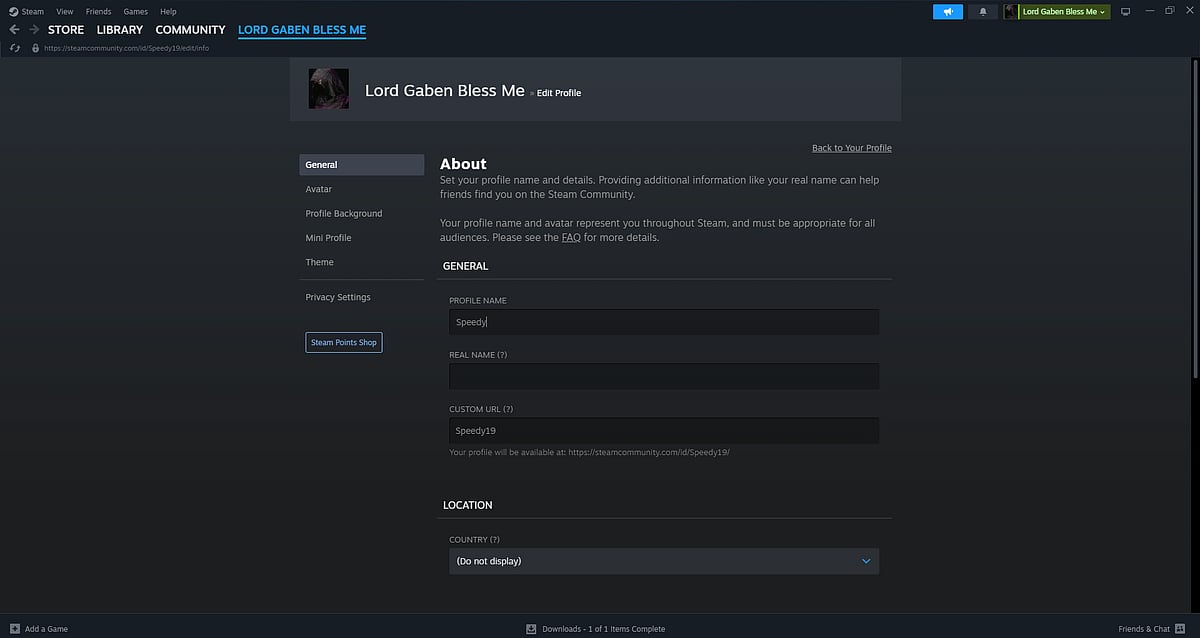Open the Friends menu
This screenshot has width=1200, height=638.
pyautogui.click(x=99, y=11)
